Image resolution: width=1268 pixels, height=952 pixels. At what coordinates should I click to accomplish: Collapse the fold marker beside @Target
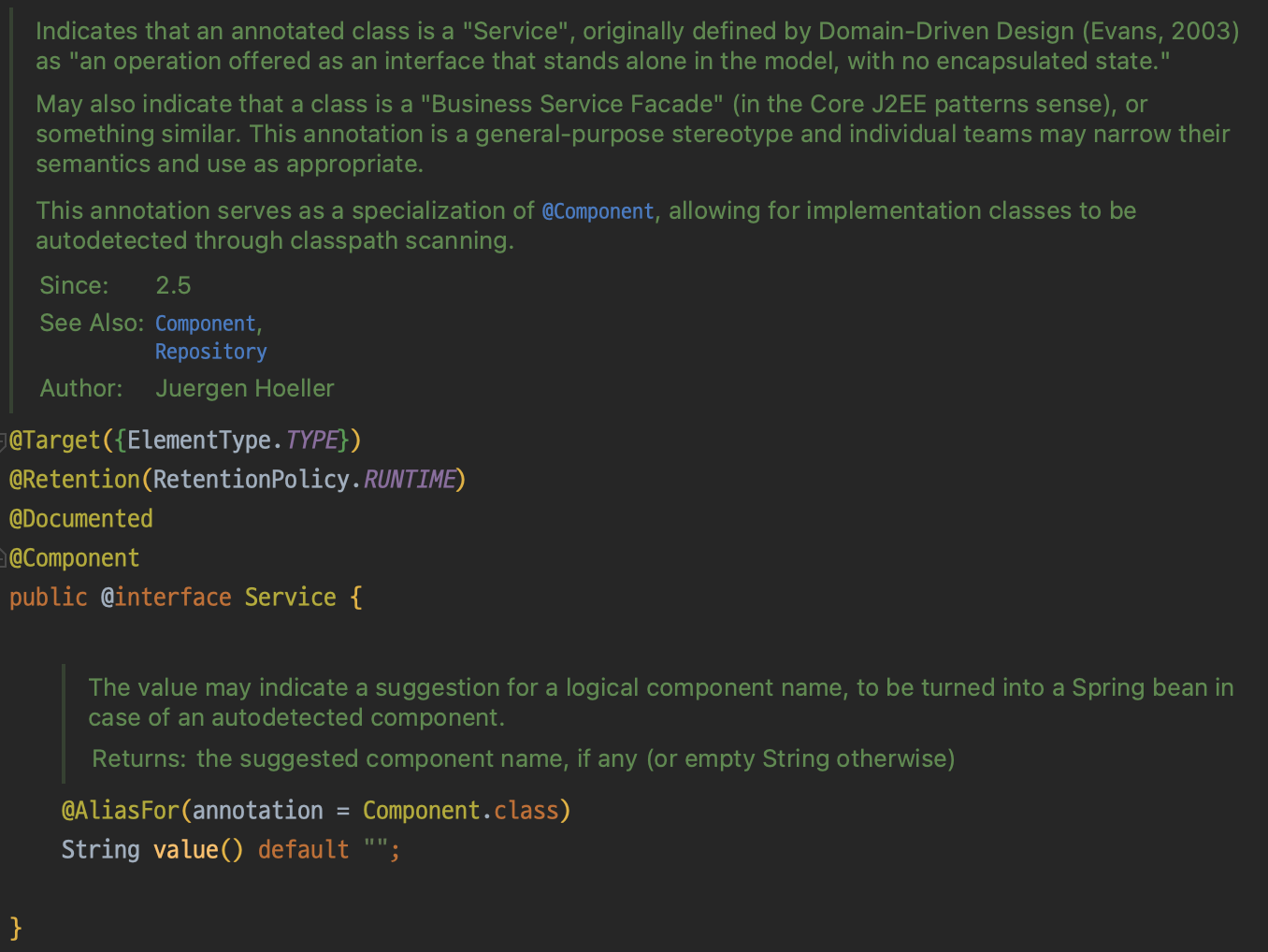click(x=4, y=440)
